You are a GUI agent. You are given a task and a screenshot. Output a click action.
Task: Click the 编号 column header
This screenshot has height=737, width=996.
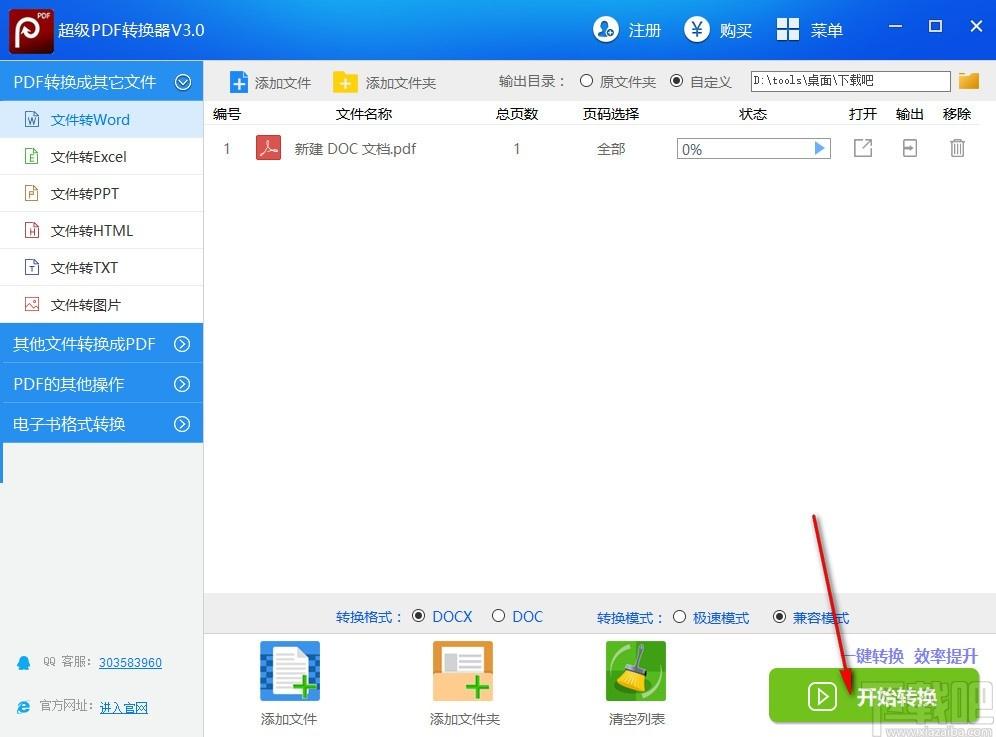[x=226, y=114]
